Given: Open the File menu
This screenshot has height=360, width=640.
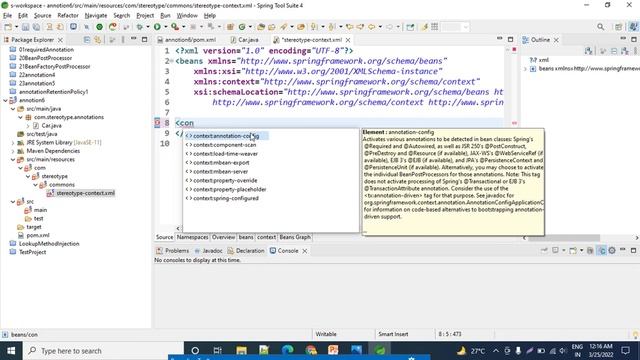Looking at the screenshot, I should [x=7, y=16].
